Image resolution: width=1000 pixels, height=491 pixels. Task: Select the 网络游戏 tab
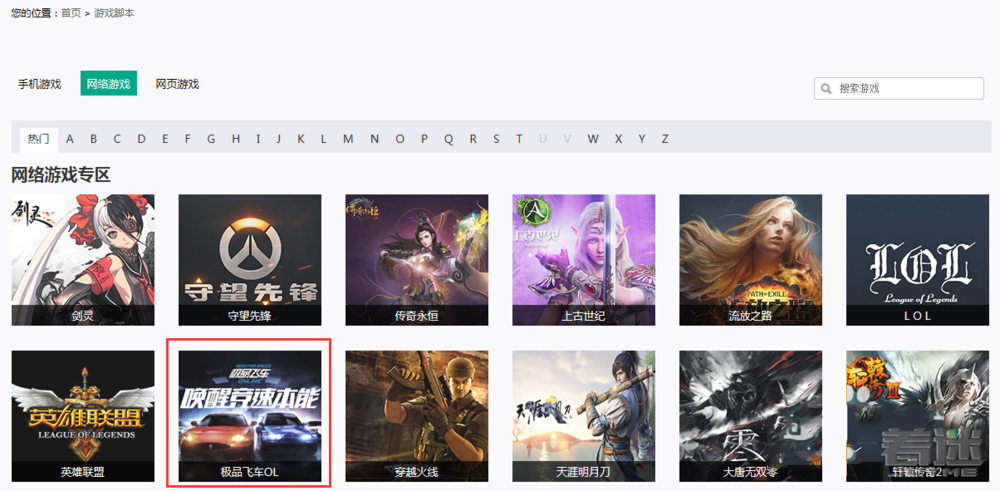pos(108,84)
